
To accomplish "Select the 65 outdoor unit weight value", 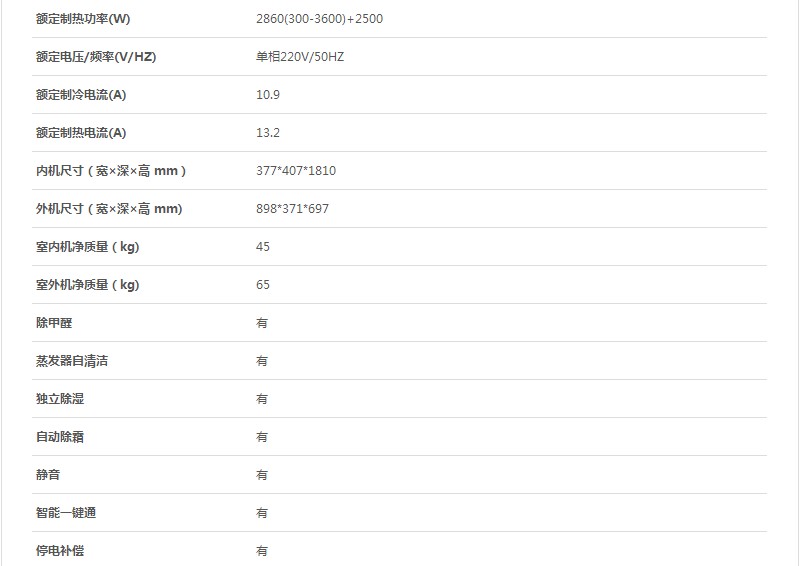I will 263,285.
